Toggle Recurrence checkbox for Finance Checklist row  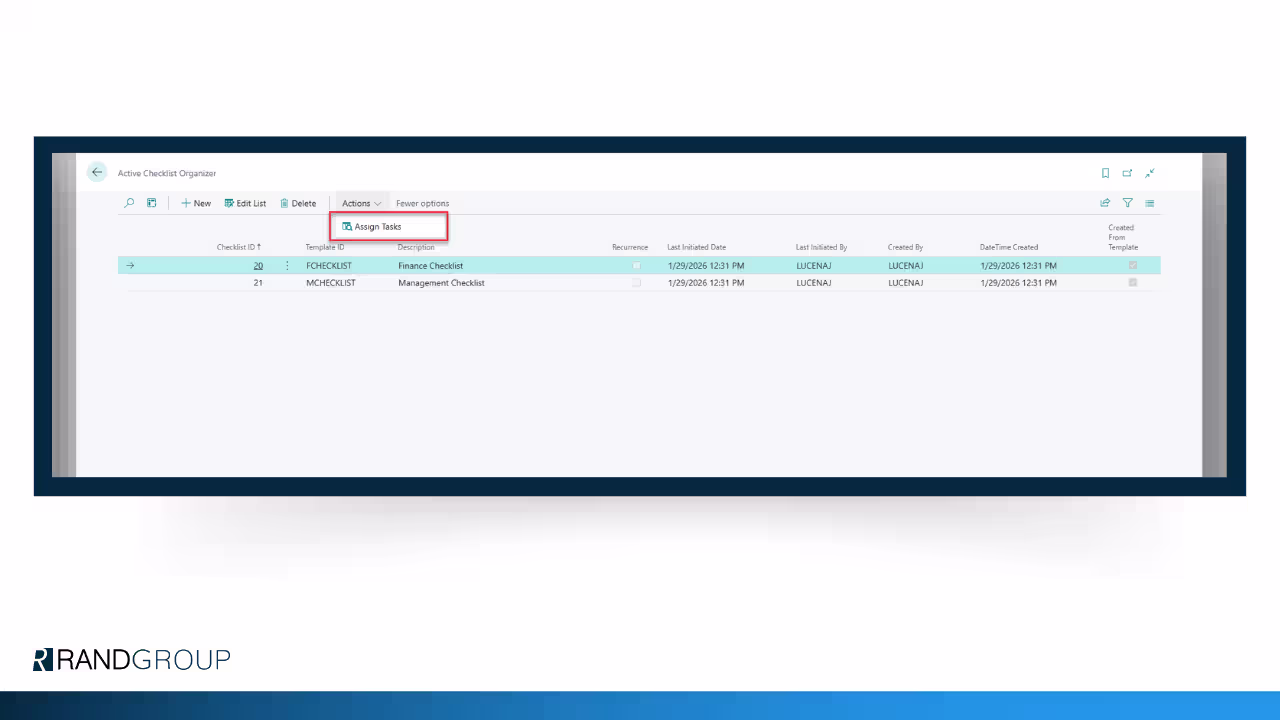tap(636, 265)
